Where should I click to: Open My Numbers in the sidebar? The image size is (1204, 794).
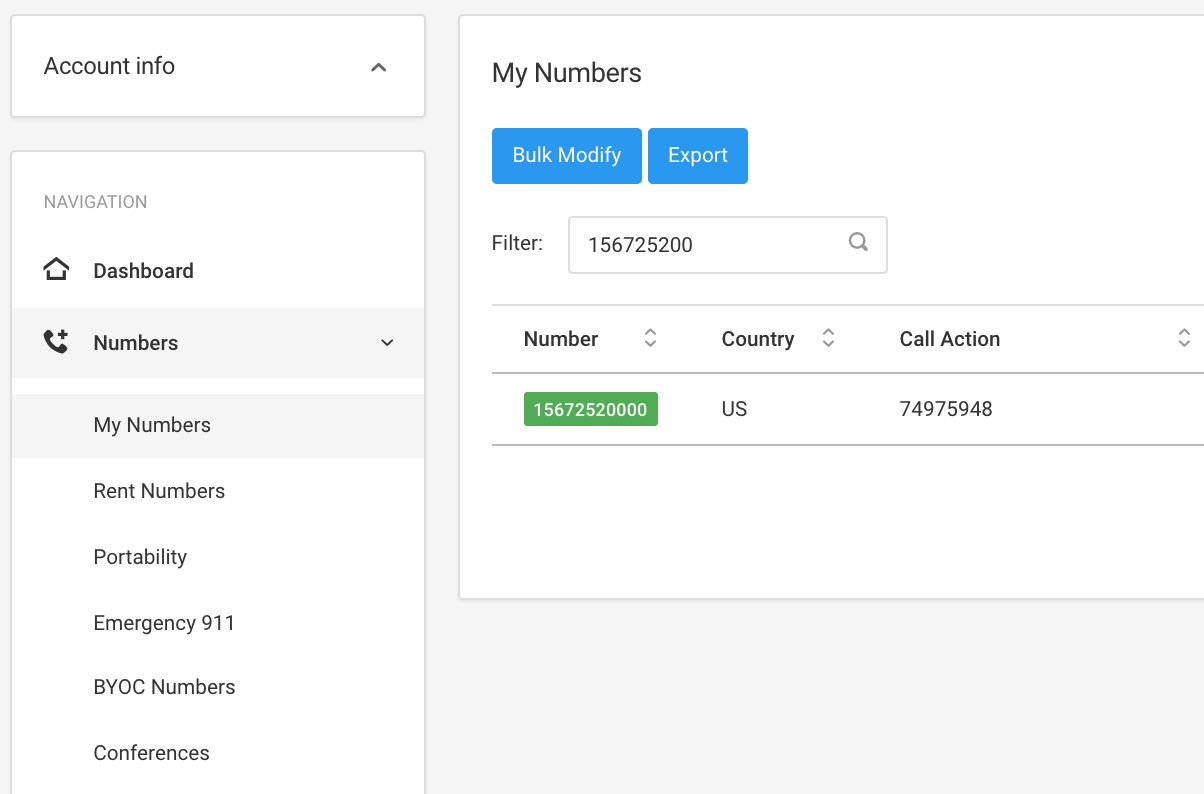tap(218, 426)
